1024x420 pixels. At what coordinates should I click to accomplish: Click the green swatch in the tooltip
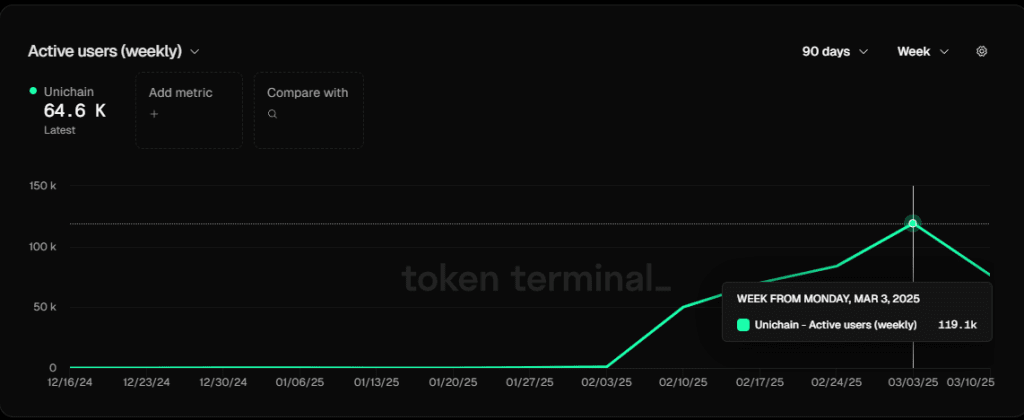click(x=743, y=324)
